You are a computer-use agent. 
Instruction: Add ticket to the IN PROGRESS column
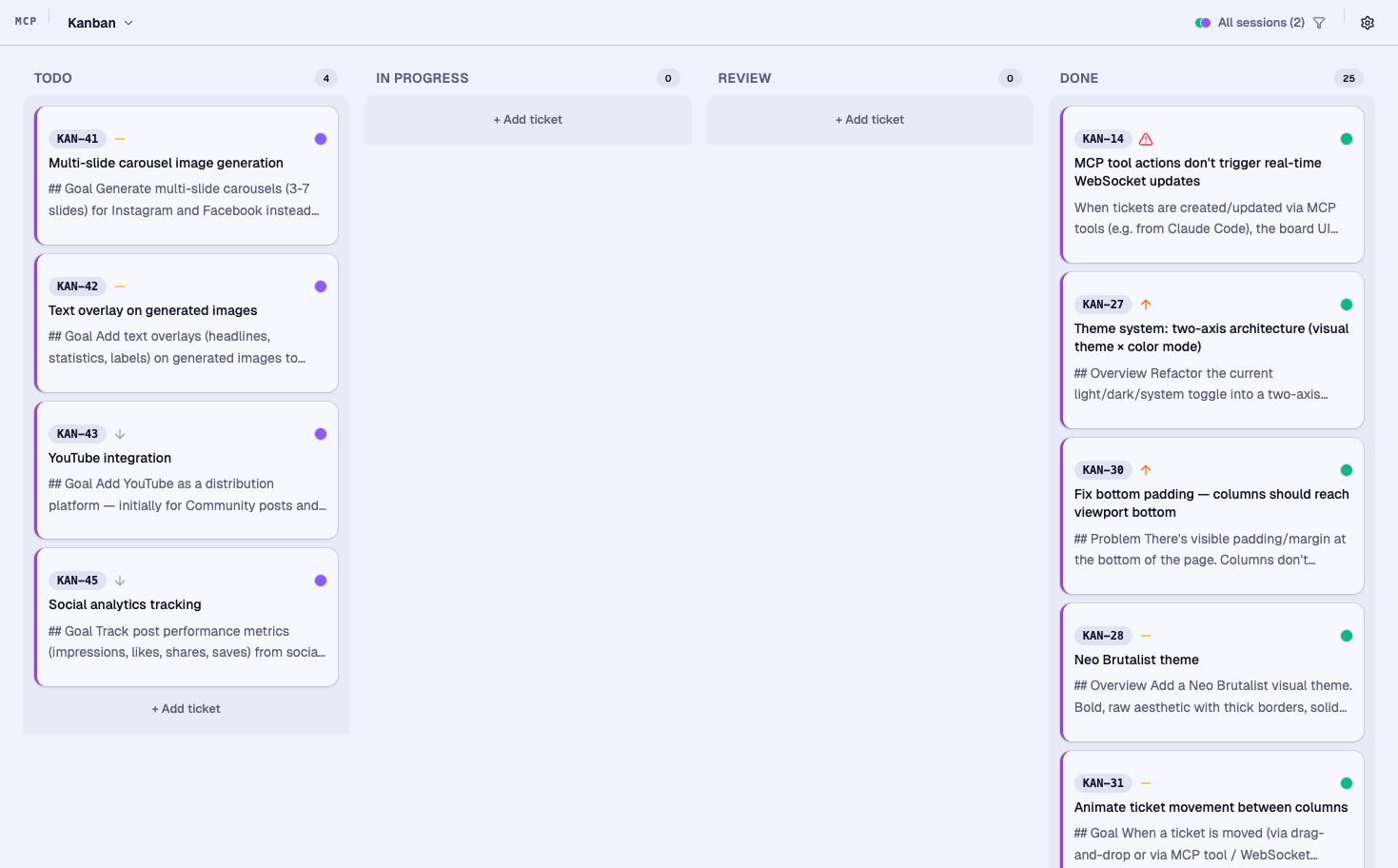527,120
